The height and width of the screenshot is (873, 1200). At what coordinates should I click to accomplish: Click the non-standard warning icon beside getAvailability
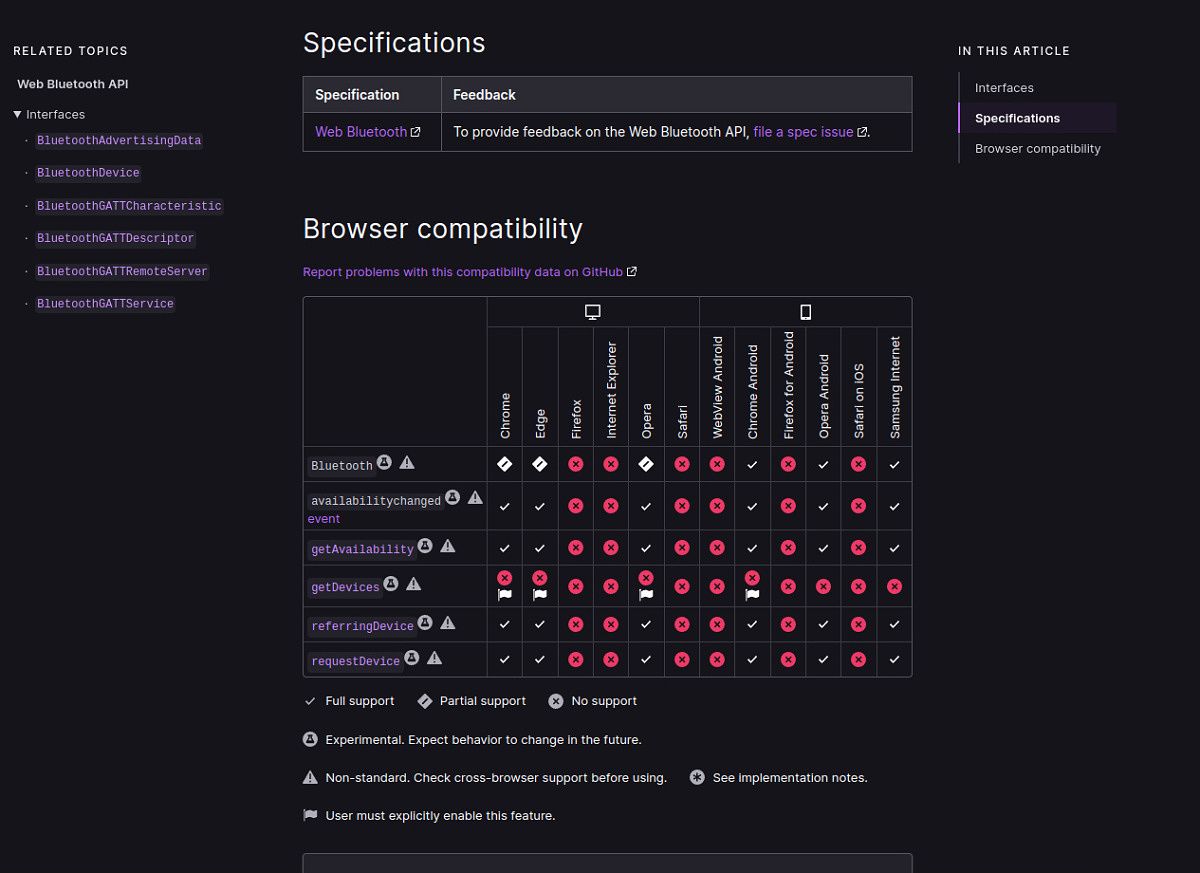coord(448,546)
